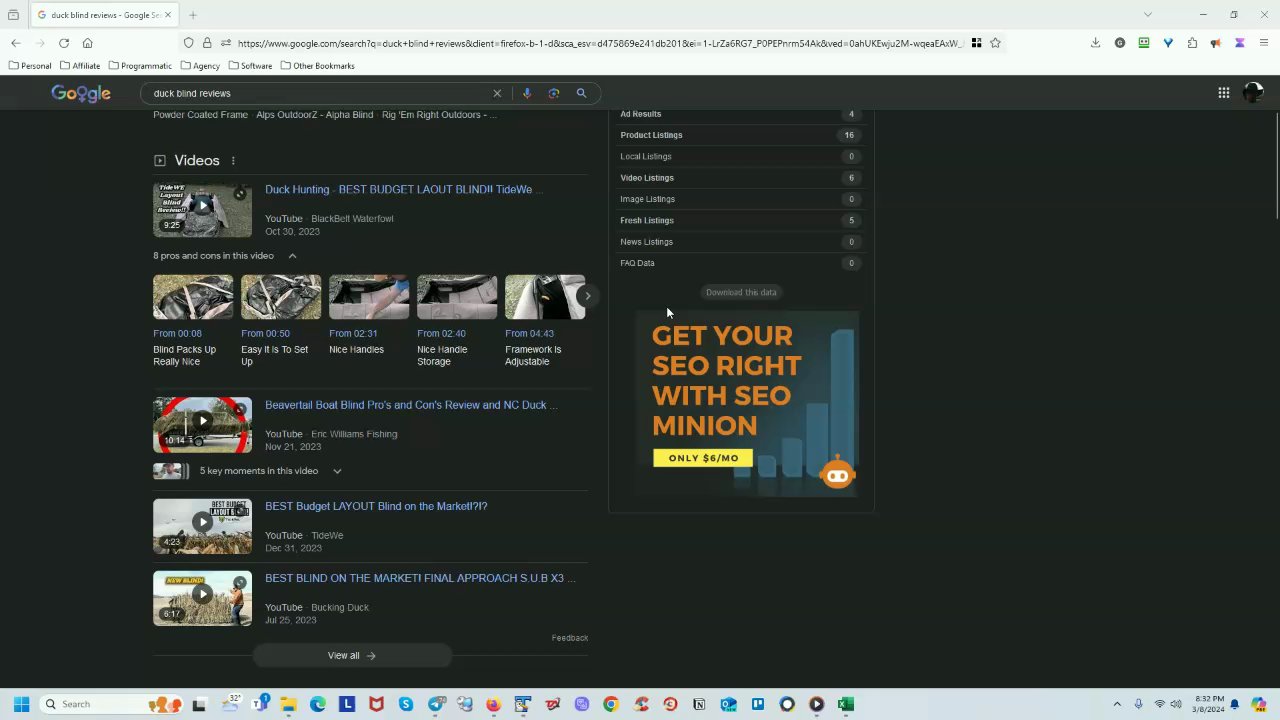Open the Videos section three-dot menu
The width and height of the screenshot is (1280, 720).
click(233, 161)
